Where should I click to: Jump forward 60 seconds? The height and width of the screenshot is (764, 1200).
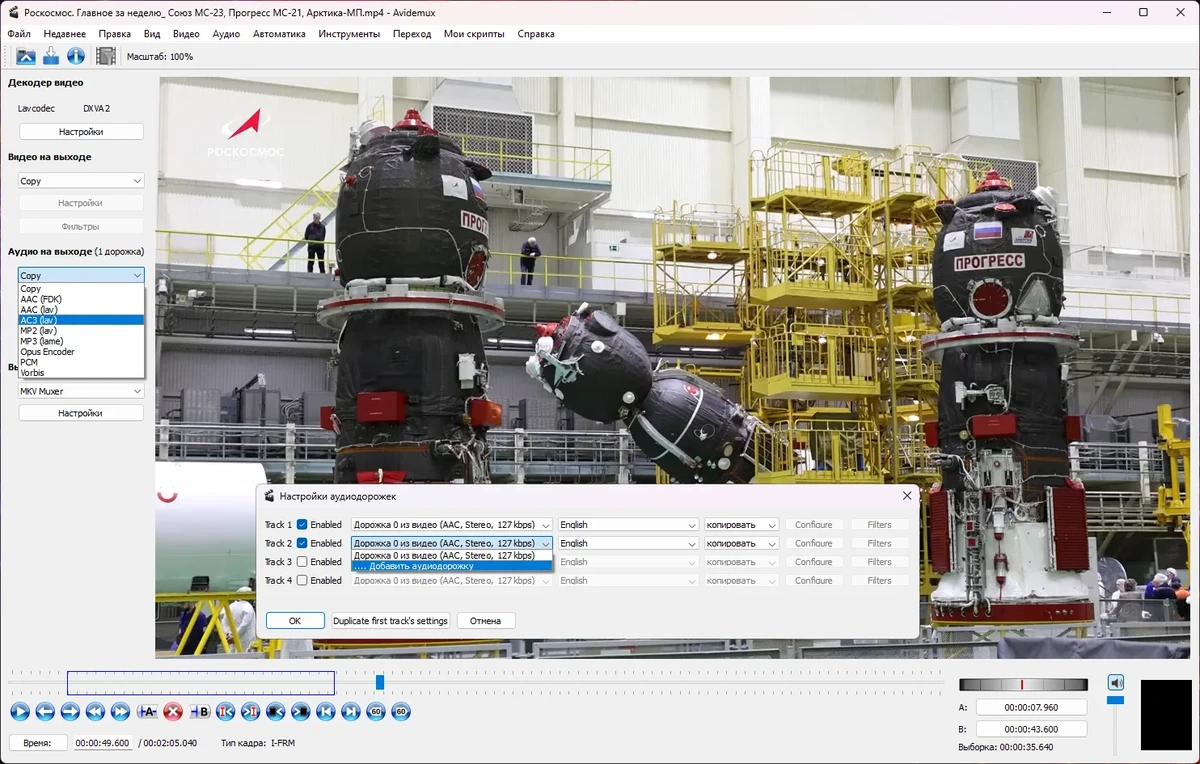(x=401, y=712)
